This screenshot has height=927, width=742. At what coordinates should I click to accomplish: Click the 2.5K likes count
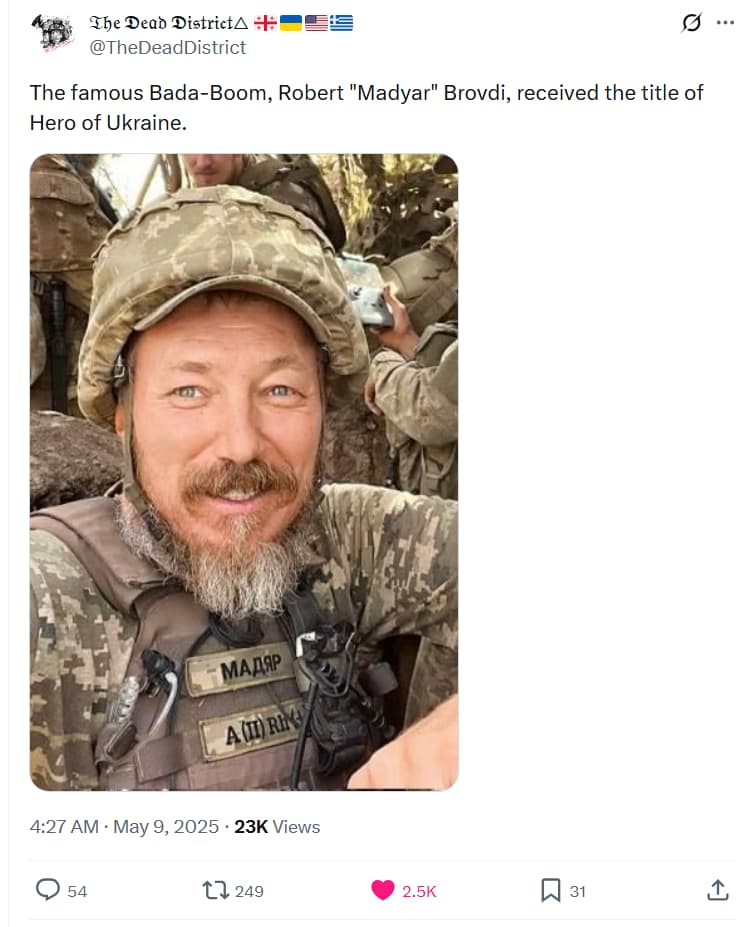point(419,892)
